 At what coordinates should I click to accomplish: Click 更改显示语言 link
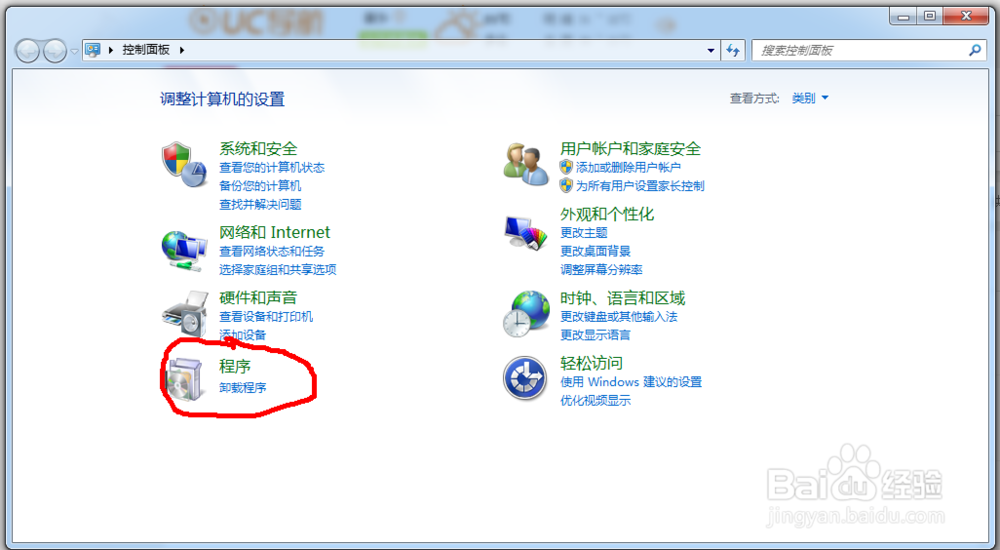coord(595,334)
